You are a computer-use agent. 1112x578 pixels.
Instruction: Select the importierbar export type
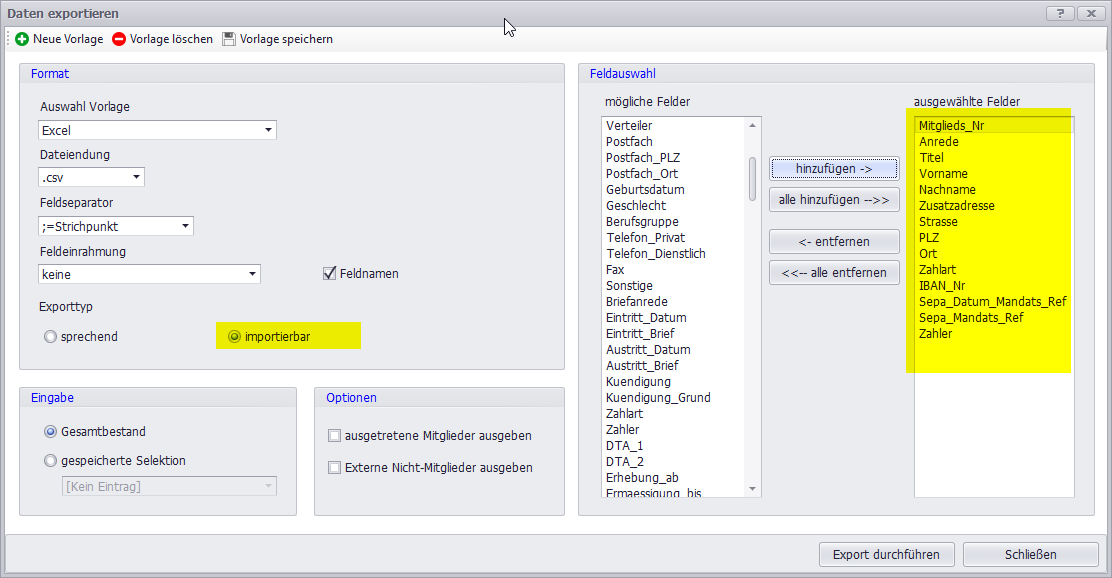(234, 337)
